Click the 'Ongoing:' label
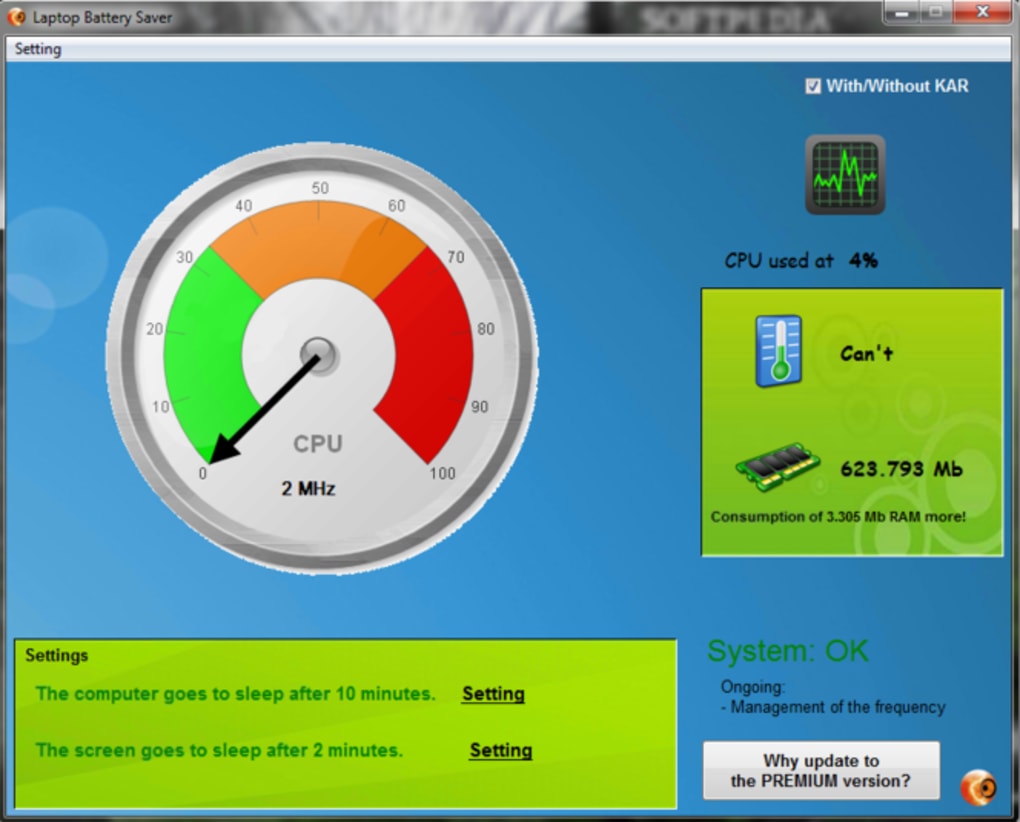 pyautogui.click(x=753, y=687)
